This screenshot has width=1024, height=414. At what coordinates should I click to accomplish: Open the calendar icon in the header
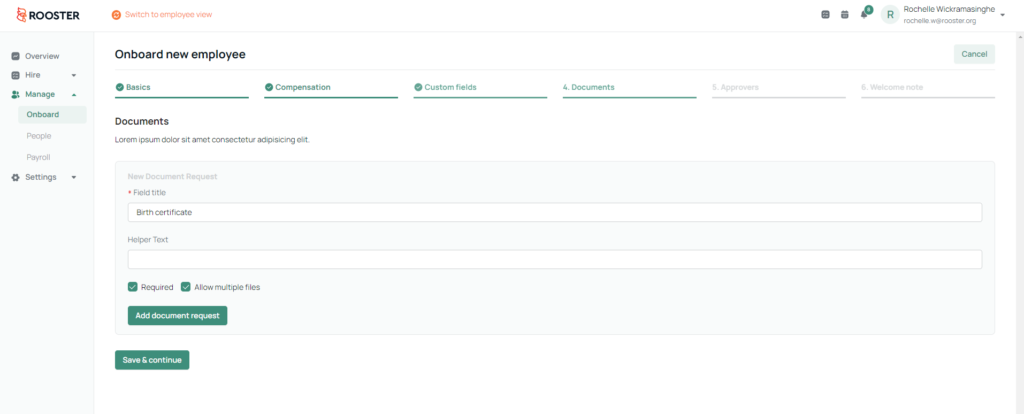tap(844, 14)
